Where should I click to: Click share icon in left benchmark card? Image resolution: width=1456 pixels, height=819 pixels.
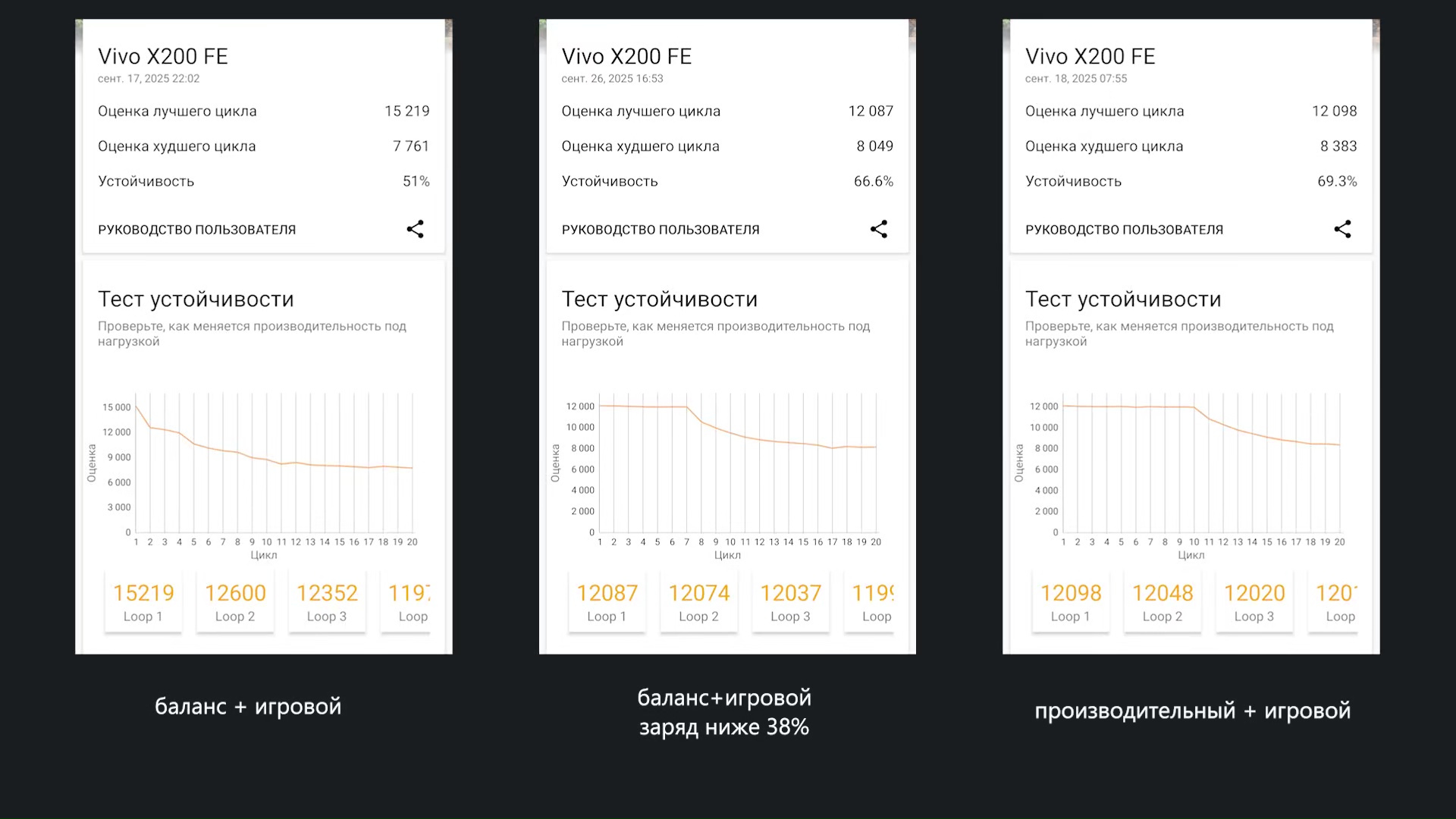pyautogui.click(x=415, y=229)
